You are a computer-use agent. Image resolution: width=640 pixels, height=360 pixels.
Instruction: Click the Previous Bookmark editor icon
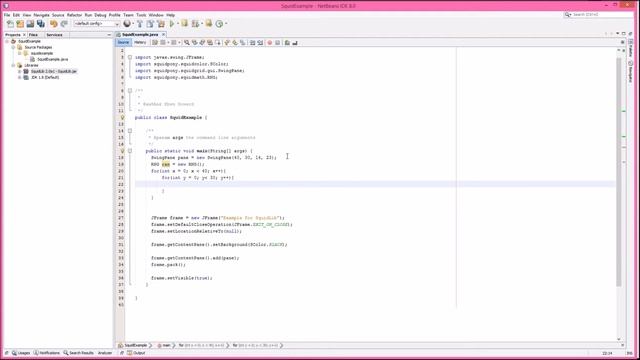click(x=227, y=42)
